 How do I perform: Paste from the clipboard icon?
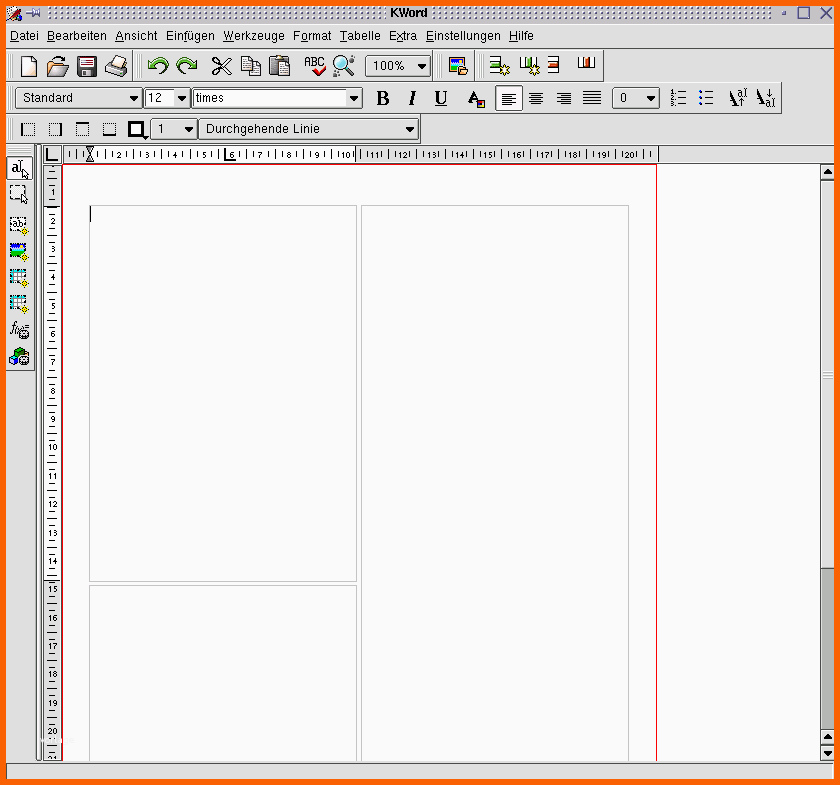coord(279,66)
